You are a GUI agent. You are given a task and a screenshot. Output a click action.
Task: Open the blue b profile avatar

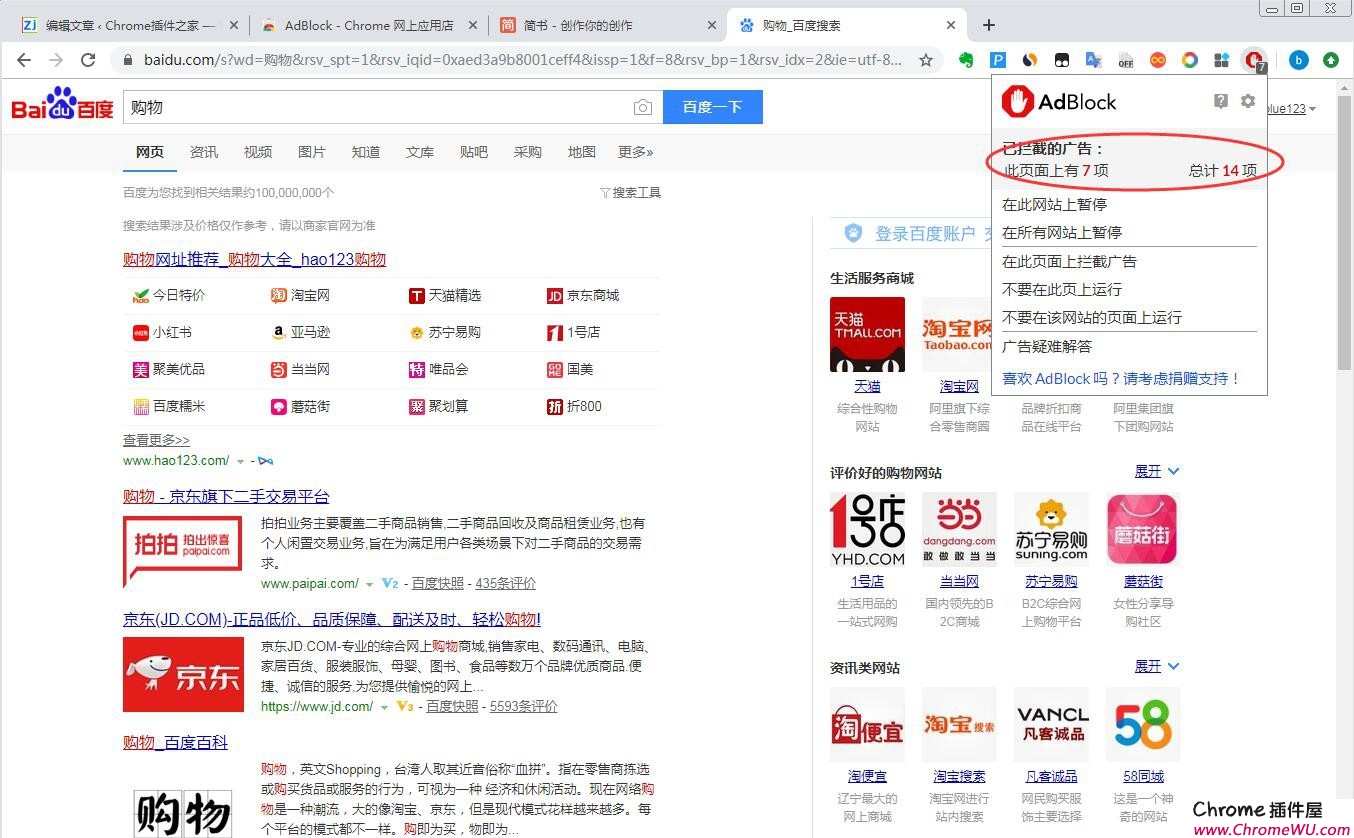[1299, 60]
